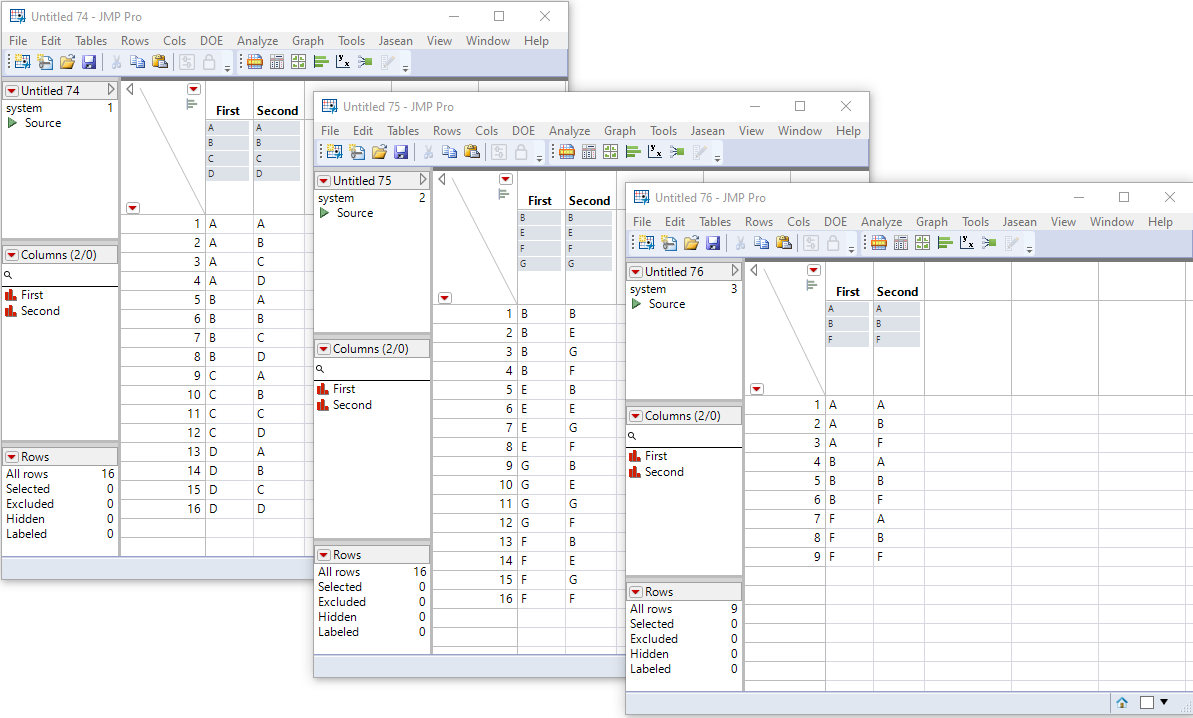1193x718 pixels.
Task: Create a new data table with the first toolbar icon
Action: click(x=20, y=61)
